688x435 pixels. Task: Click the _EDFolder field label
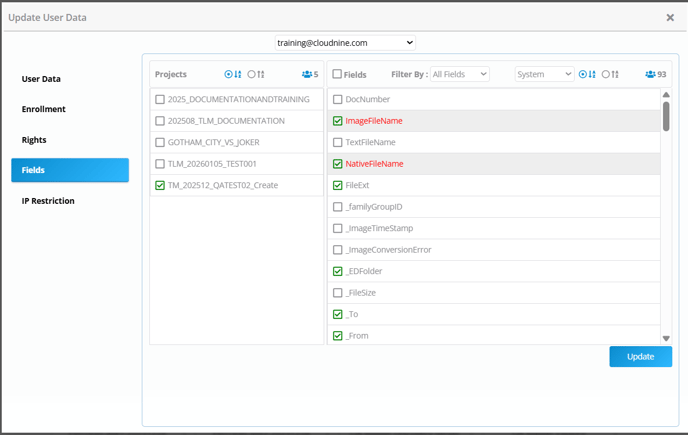364,271
